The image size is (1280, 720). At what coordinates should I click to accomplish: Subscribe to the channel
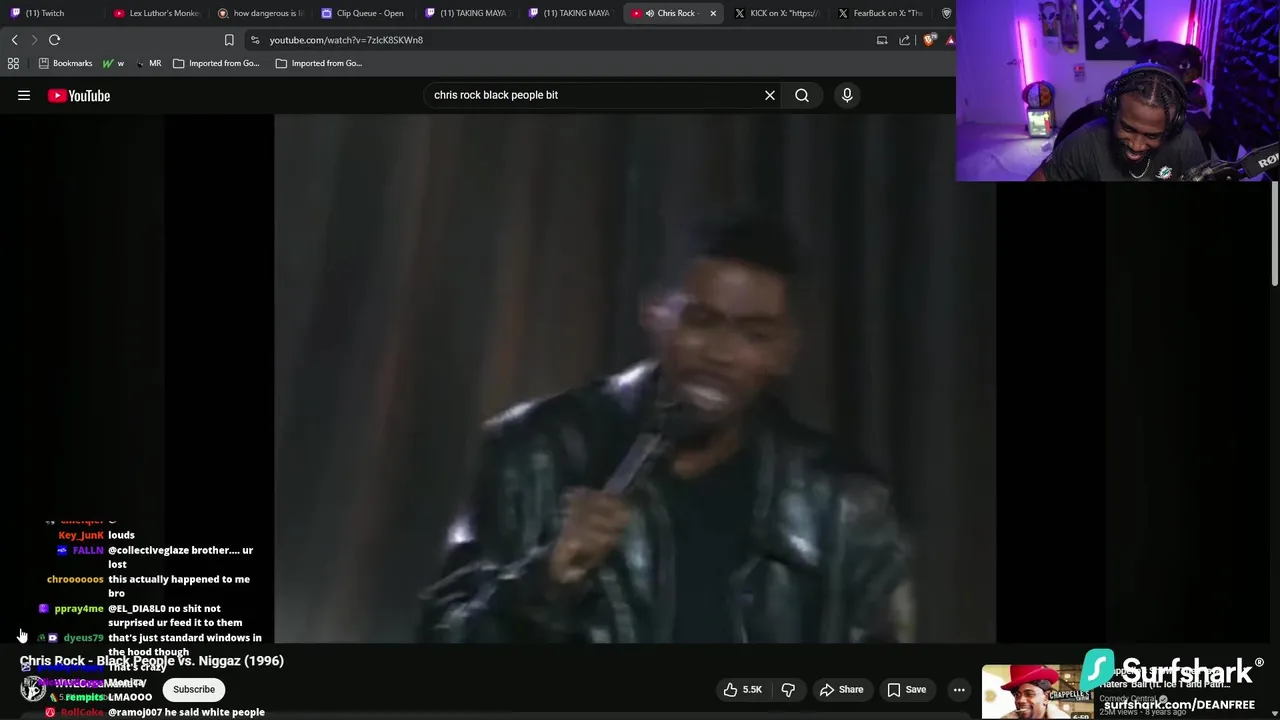pyautogui.click(x=194, y=689)
